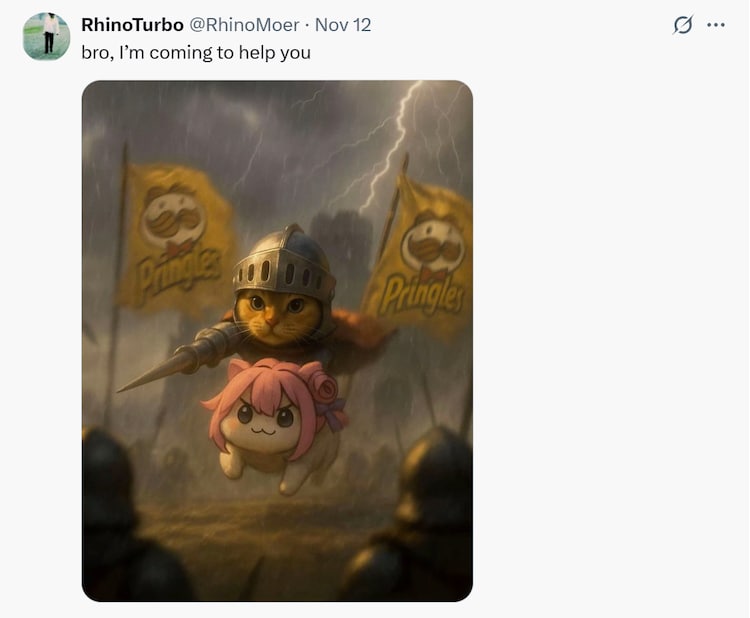Open the attached cat knight image
750x618 pixels.
tap(277, 340)
